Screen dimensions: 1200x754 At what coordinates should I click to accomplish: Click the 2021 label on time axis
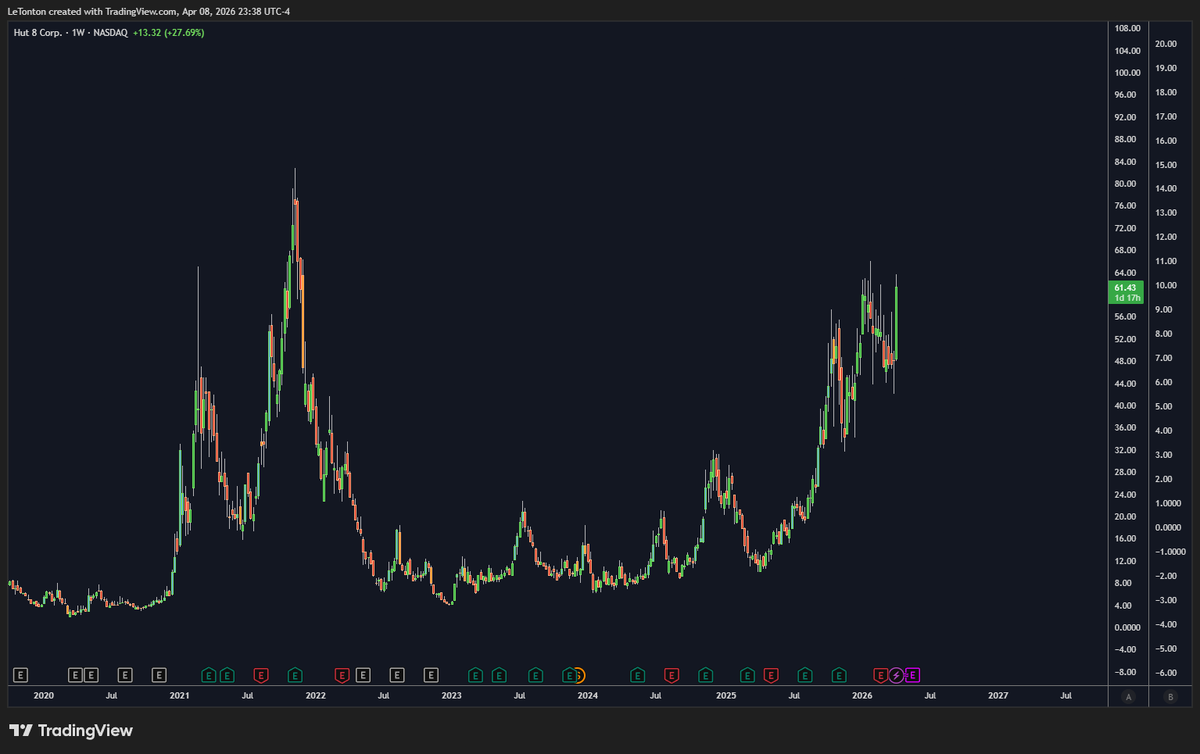[179, 695]
